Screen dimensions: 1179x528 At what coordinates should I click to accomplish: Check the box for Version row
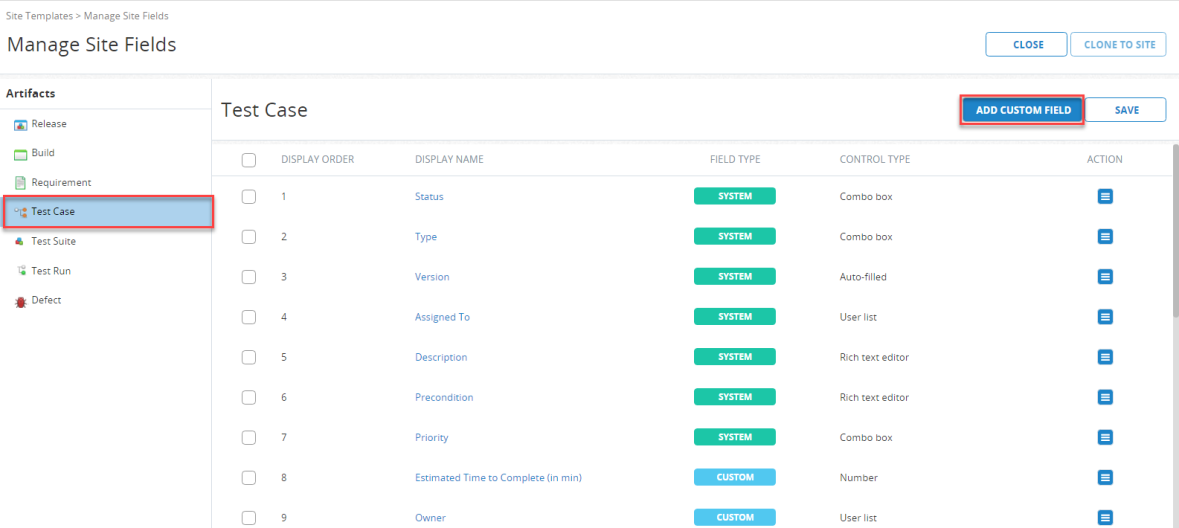coord(249,277)
